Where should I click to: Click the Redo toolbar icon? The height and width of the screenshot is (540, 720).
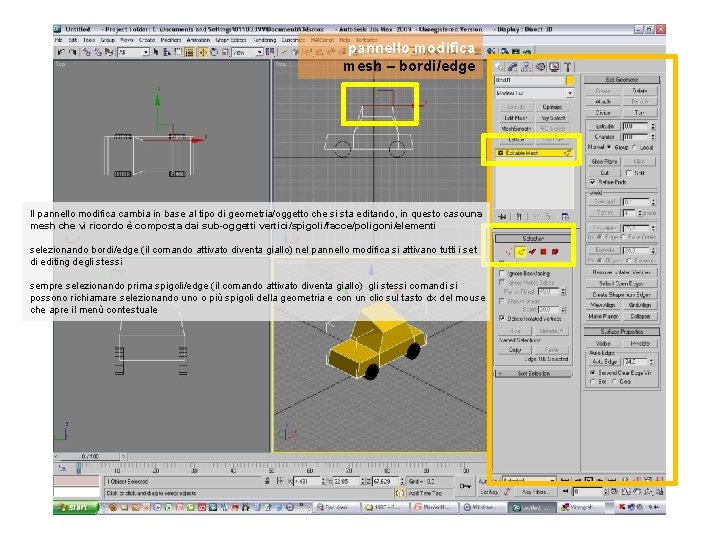[x=73, y=52]
